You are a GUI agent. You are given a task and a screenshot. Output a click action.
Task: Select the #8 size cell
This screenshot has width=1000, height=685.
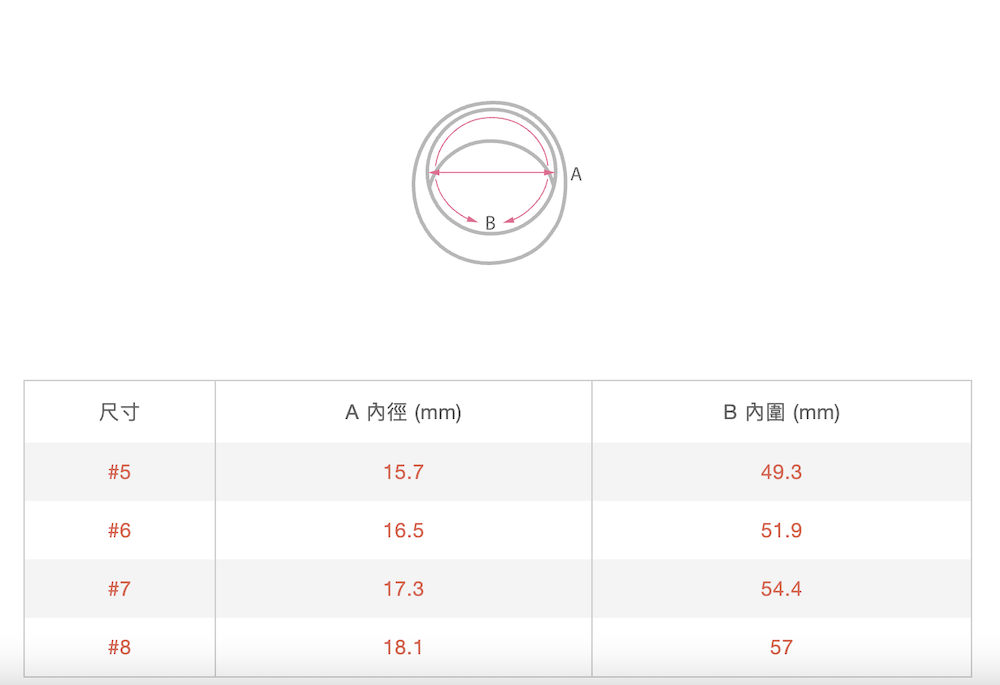[119, 647]
